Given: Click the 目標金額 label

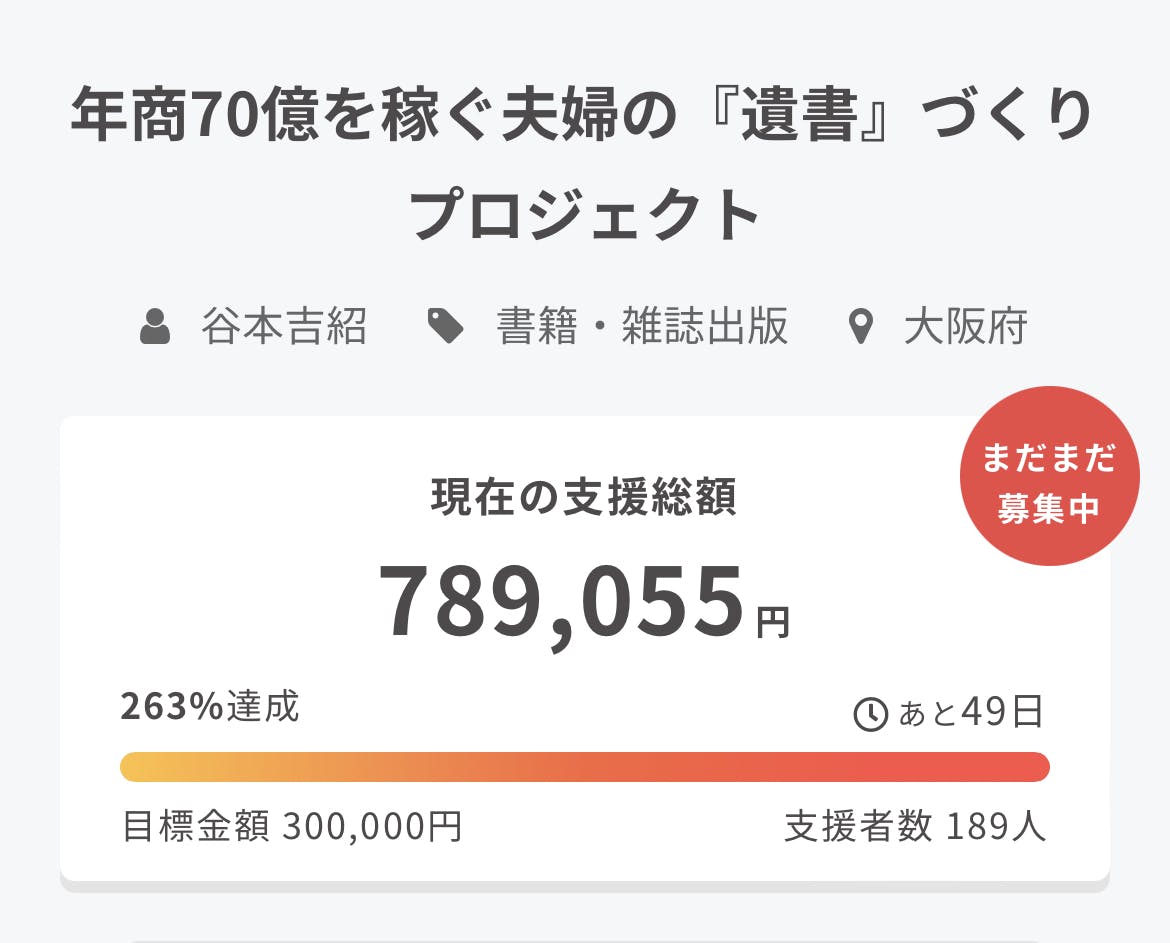Looking at the screenshot, I should click(x=195, y=827).
